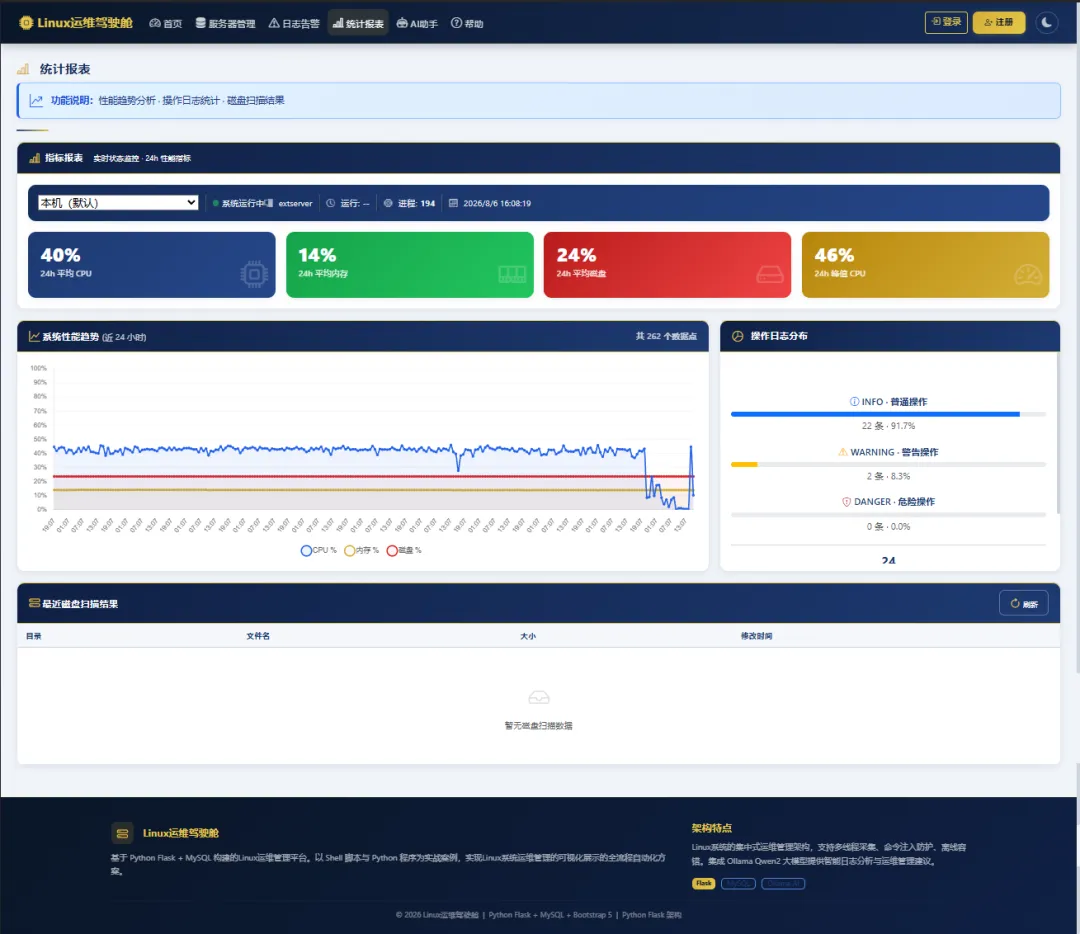
Task: Toggle the 内存 % legend series
Action: 362,550
